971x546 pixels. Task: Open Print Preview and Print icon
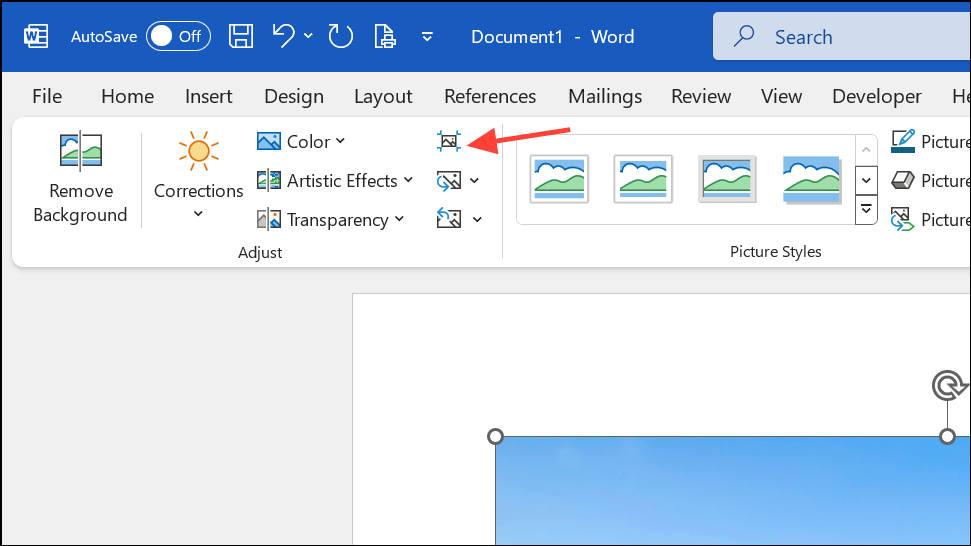pyautogui.click(x=385, y=37)
